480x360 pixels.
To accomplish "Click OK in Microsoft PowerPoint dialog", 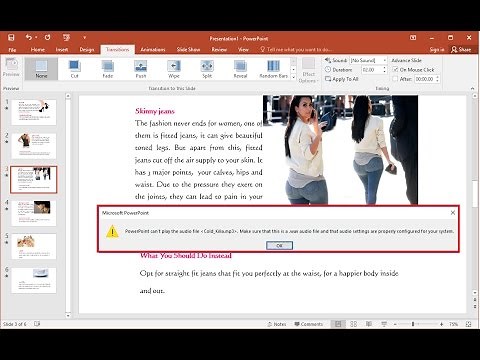I will [x=279, y=245].
